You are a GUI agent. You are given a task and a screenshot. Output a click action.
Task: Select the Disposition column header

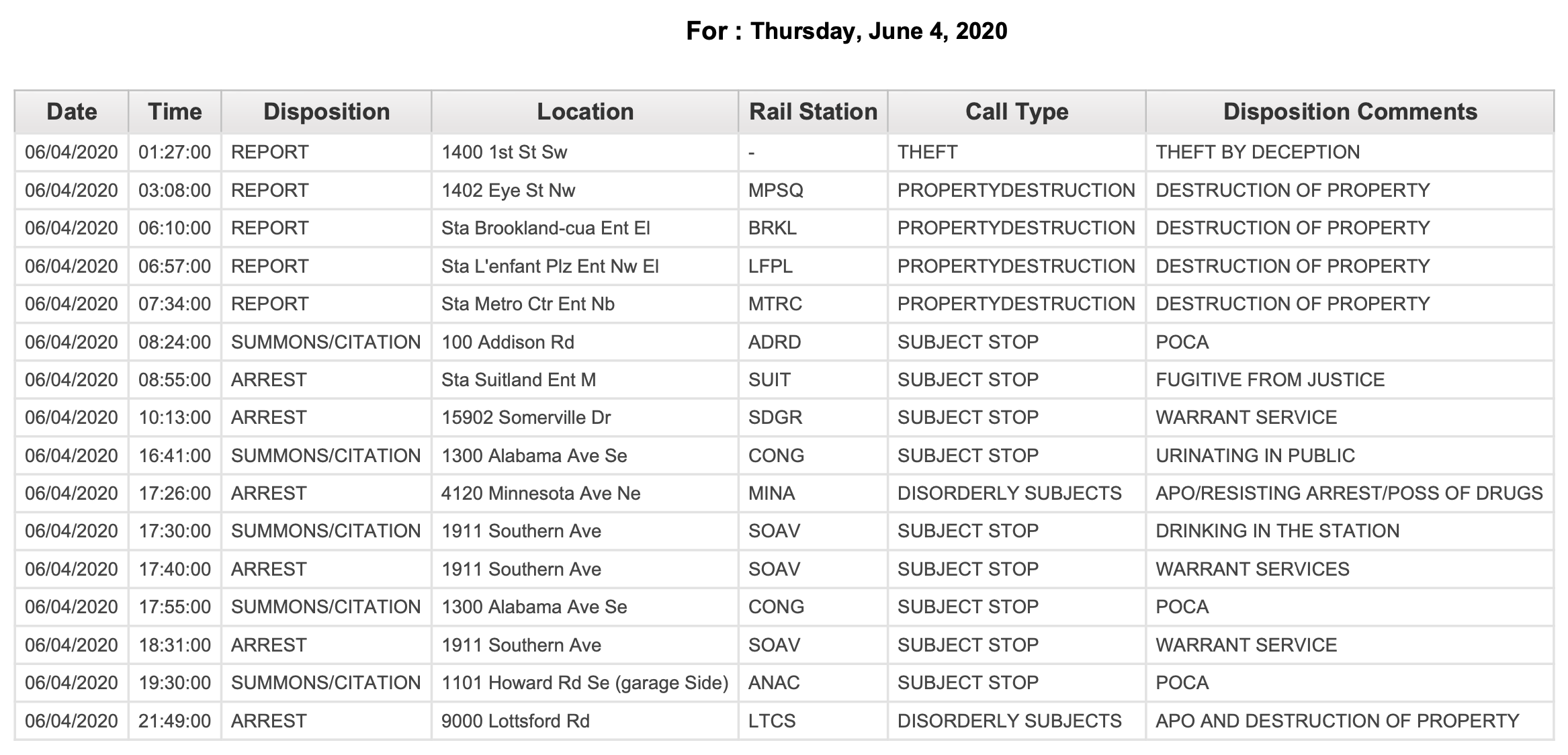pyautogui.click(x=326, y=112)
